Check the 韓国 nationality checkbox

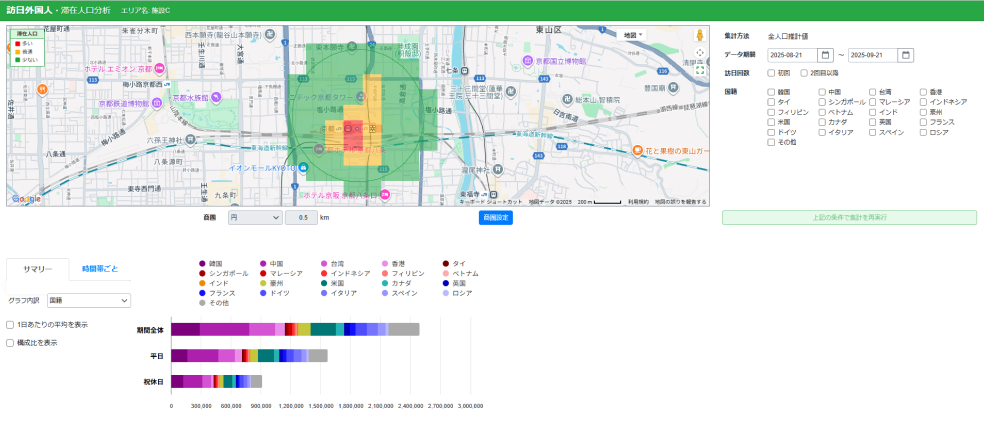click(771, 91)
